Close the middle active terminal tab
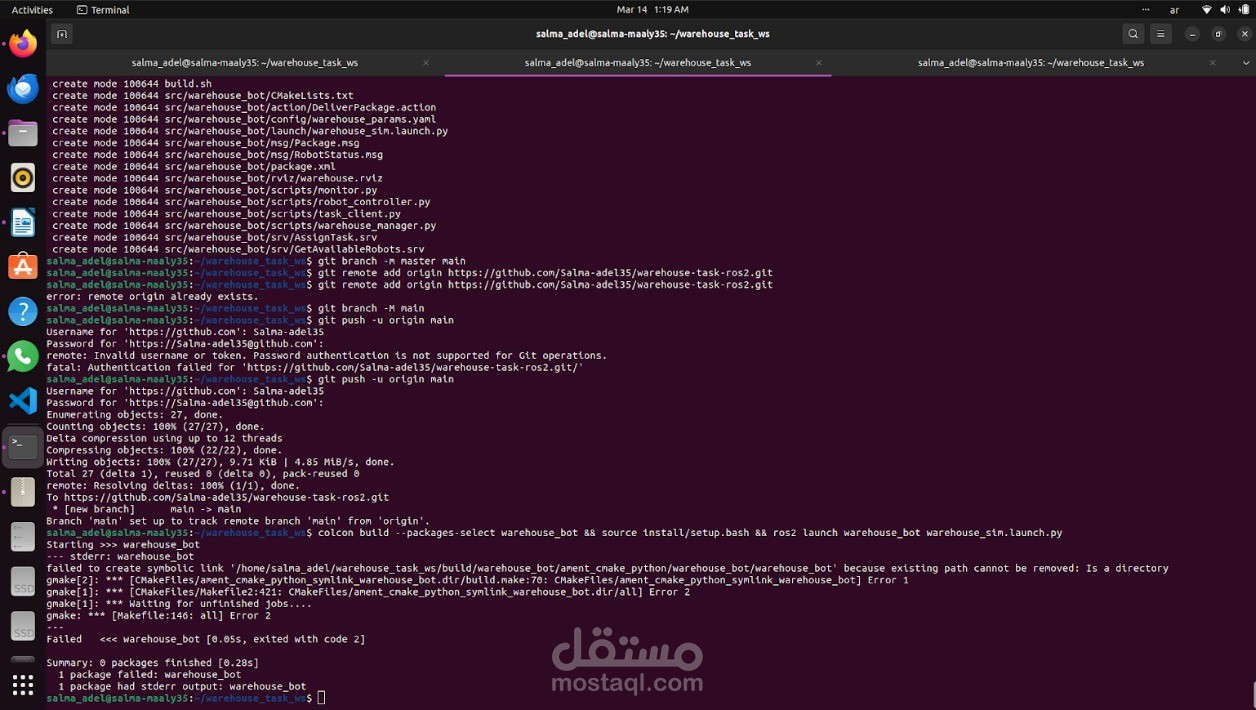Image resolution: width=1256 pixels, height=710 pixels. coord(818,62)
